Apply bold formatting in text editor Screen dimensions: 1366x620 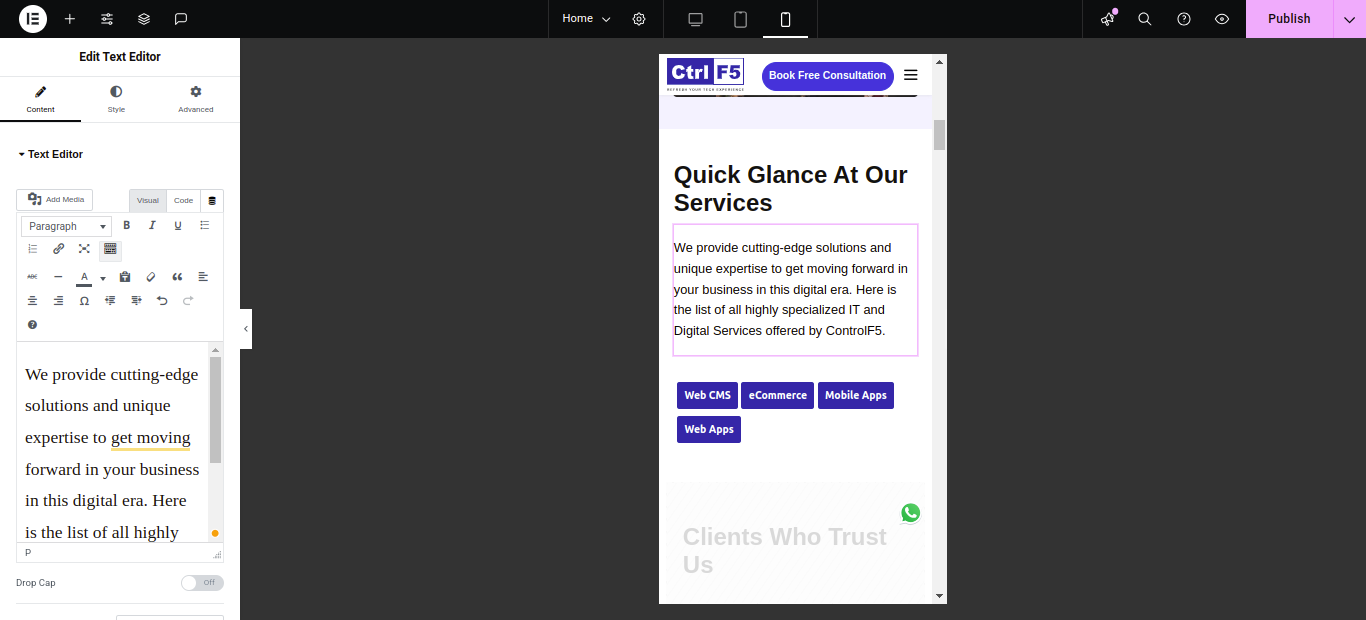pyautogui.click(x=127, y=225)
